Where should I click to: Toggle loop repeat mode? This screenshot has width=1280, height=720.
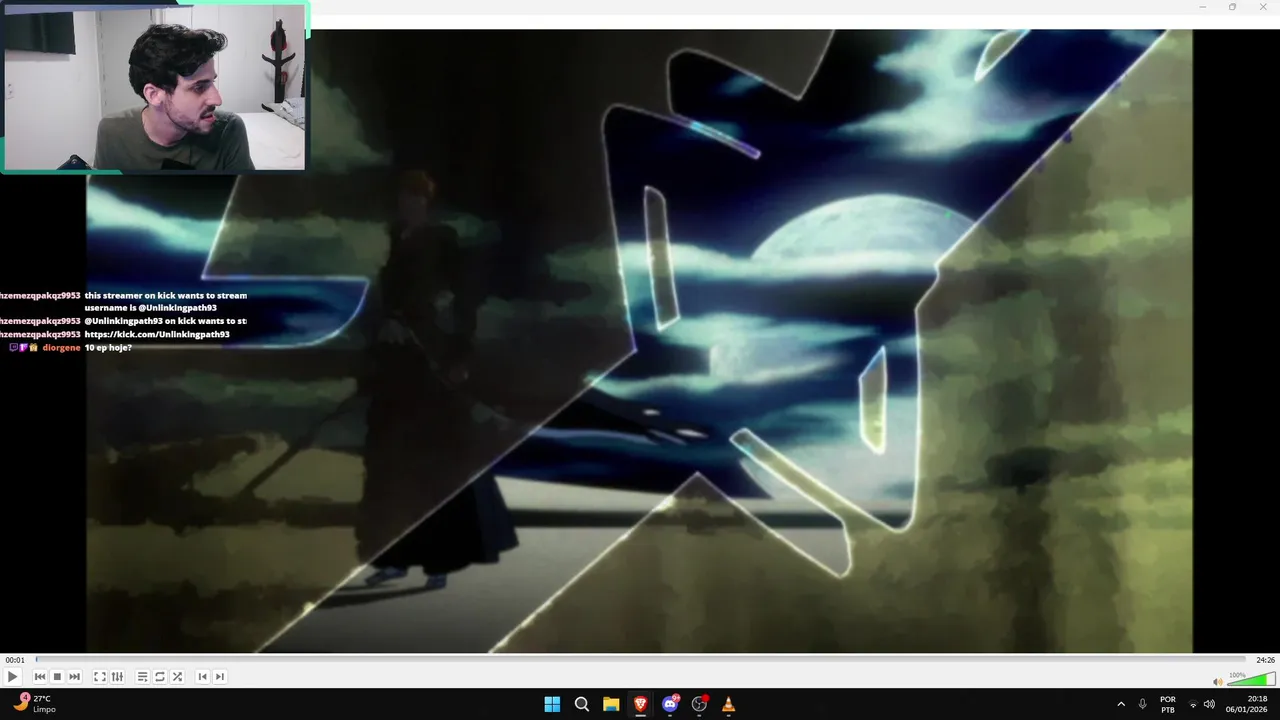pos(159,677)
